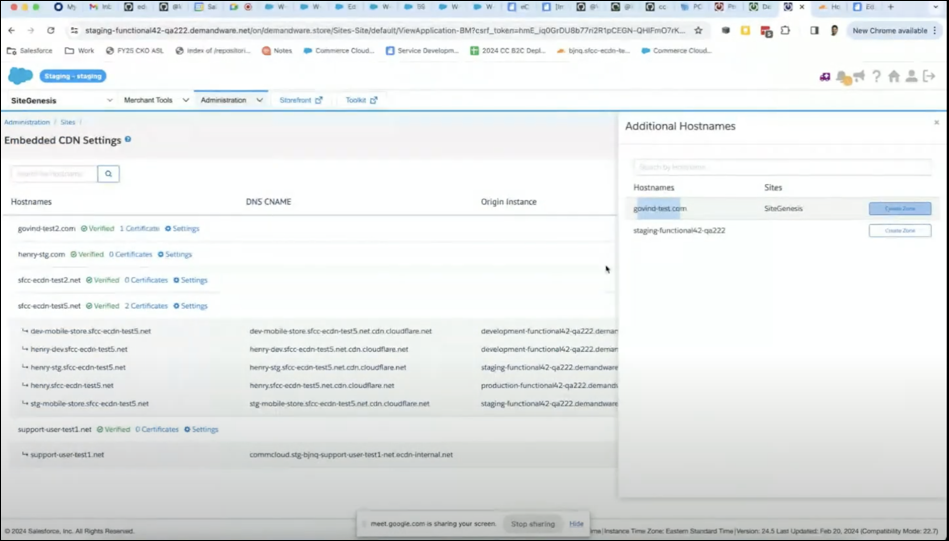Click the Salesforce cloud logo

(21, 76)
